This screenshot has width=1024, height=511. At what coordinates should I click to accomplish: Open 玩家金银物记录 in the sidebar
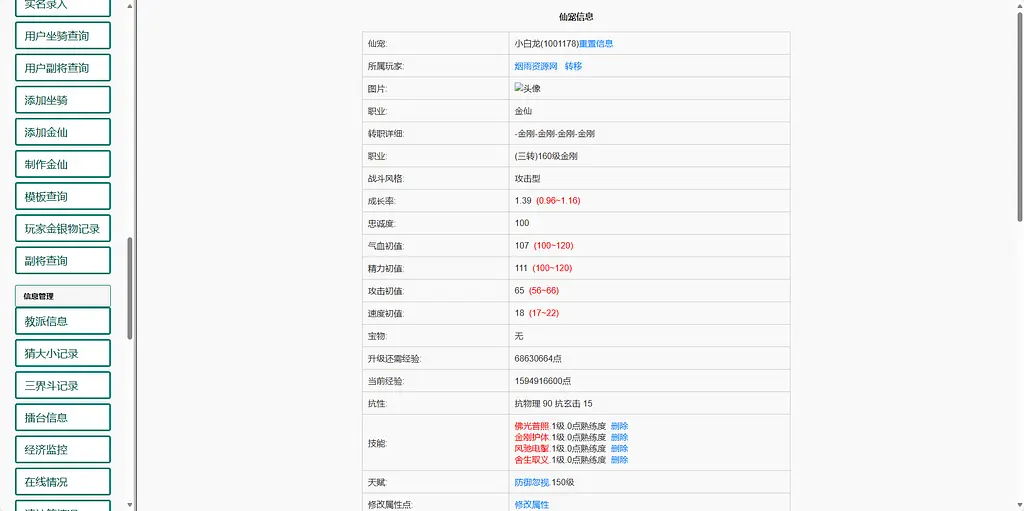click(x=63, y=228)
